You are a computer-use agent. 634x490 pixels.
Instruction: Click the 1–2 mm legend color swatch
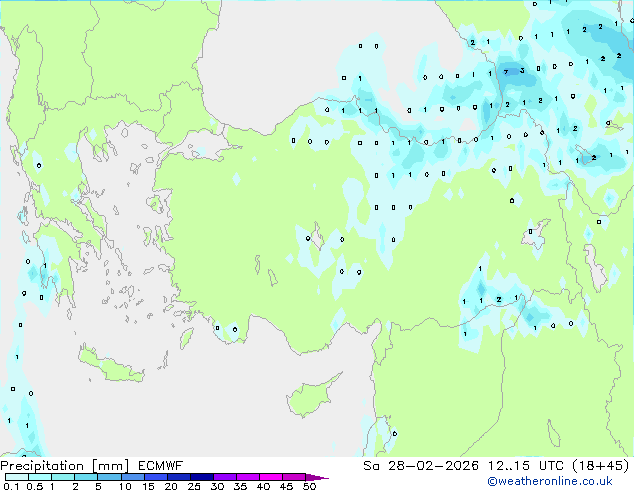(63, 477)
